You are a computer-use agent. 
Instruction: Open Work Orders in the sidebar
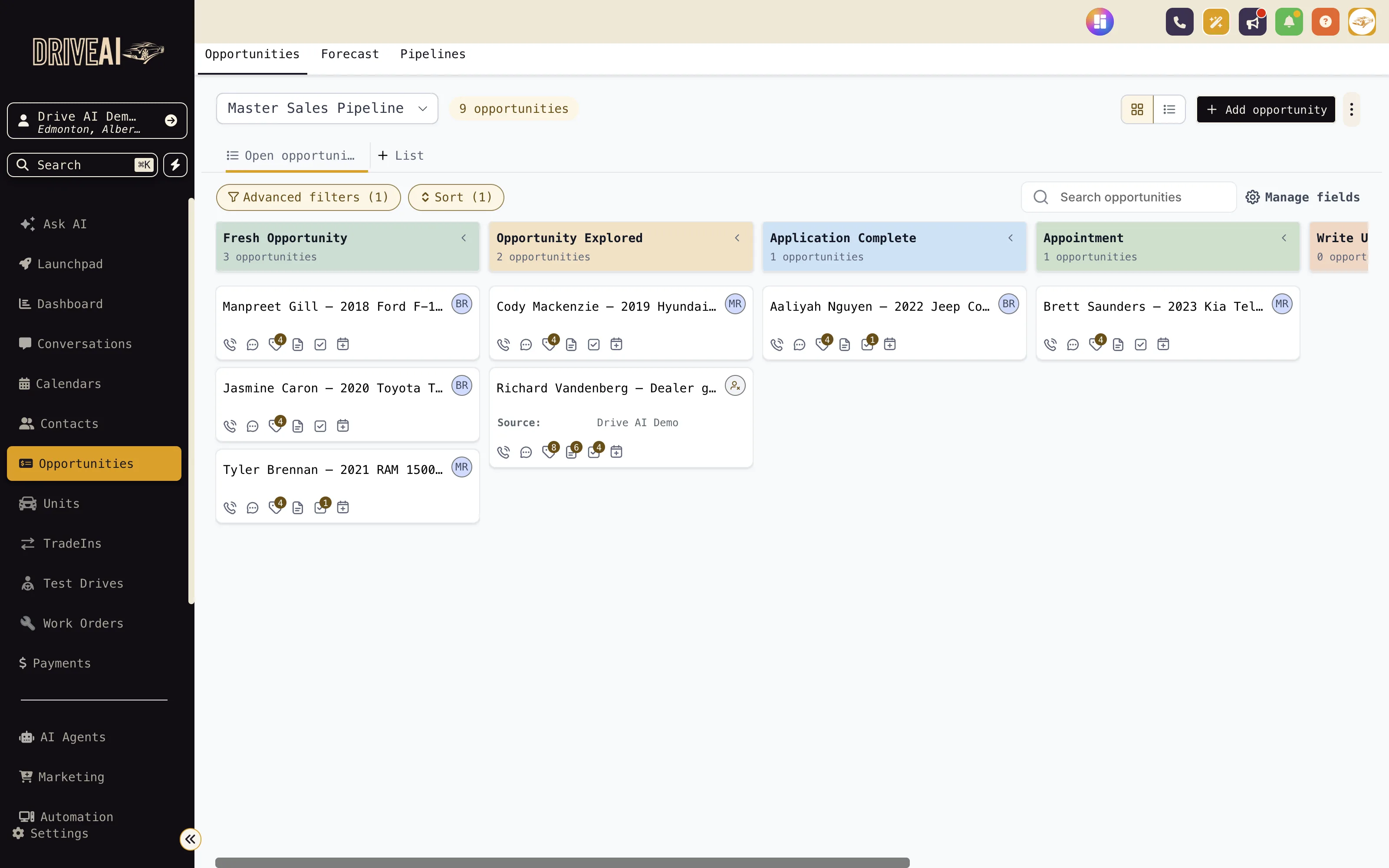(94, 624)
